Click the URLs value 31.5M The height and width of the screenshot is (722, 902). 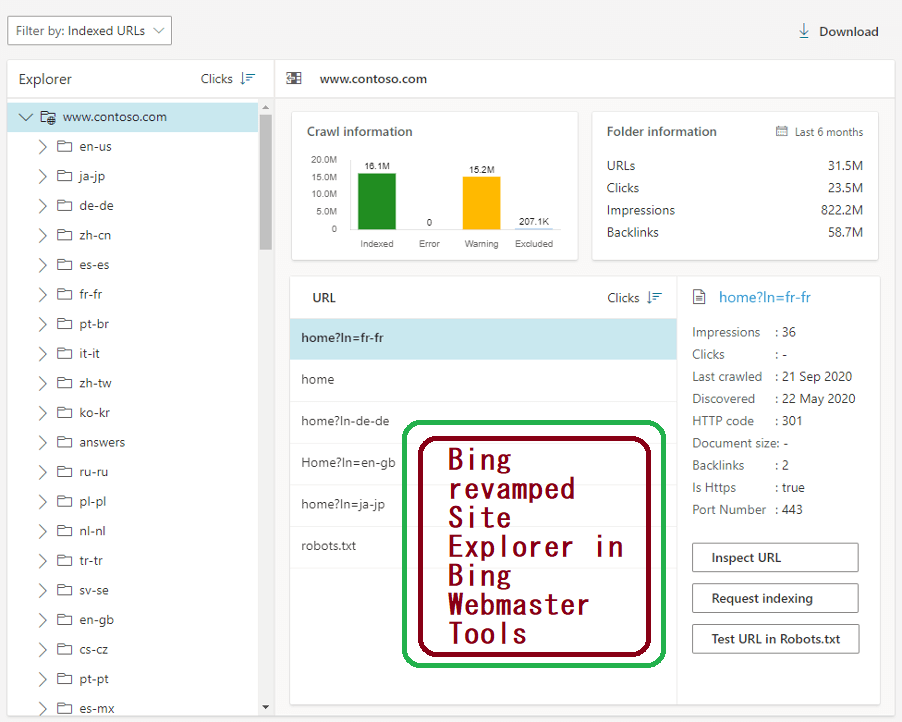845,166
